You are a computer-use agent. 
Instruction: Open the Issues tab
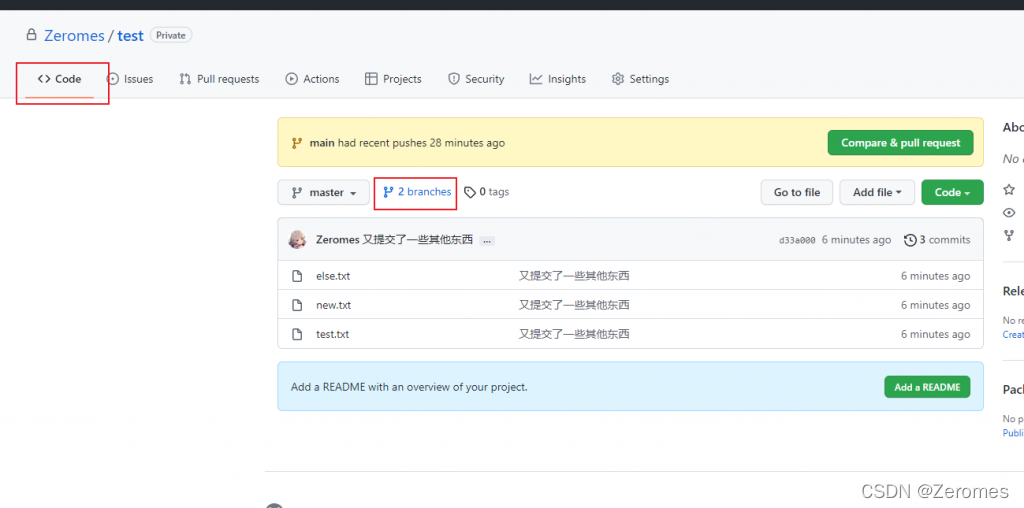pos(130,79)
